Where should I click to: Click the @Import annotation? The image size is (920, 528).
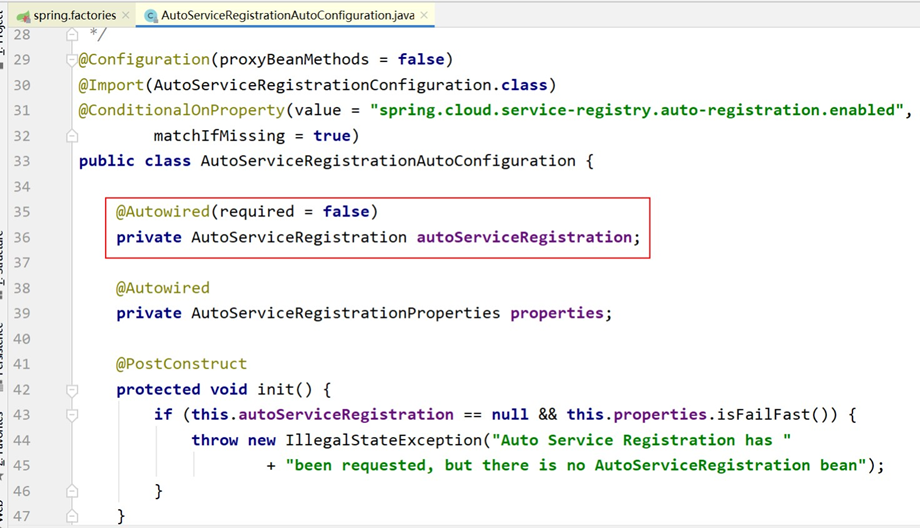coord(111,85)
